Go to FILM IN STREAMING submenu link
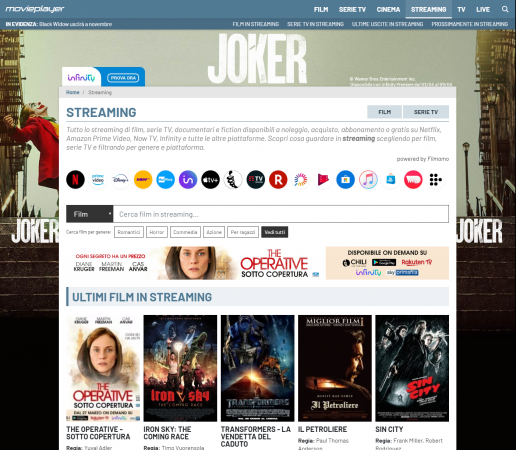The image size is (516, 450). (256, 24)
